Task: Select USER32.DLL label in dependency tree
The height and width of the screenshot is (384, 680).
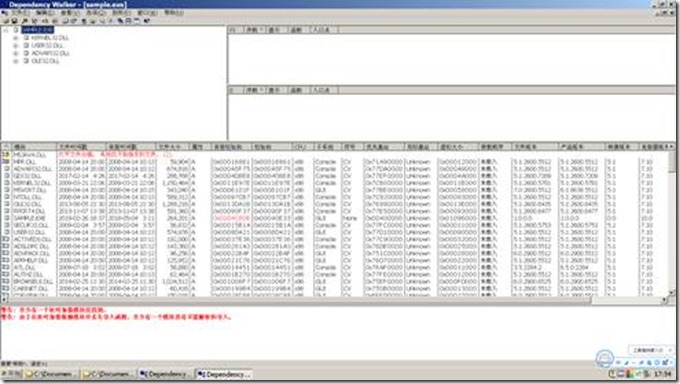Action: 47,46
